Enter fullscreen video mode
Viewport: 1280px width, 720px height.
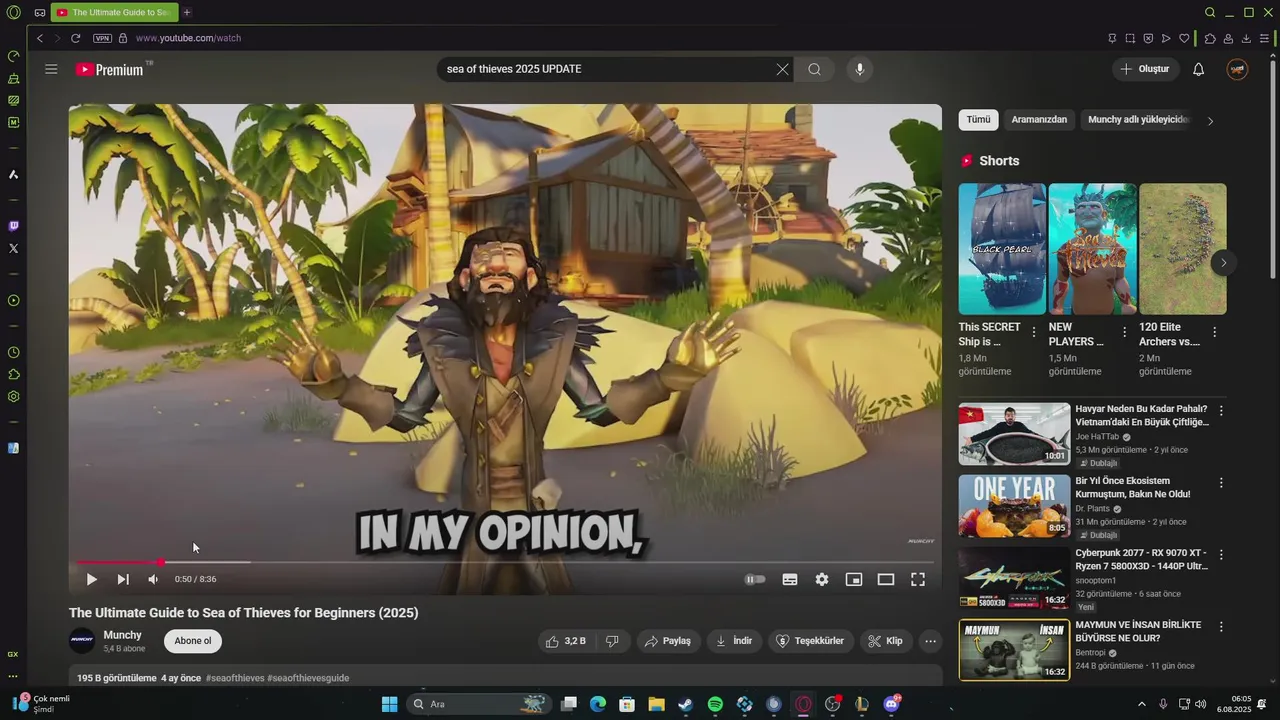tap(918, 579)
